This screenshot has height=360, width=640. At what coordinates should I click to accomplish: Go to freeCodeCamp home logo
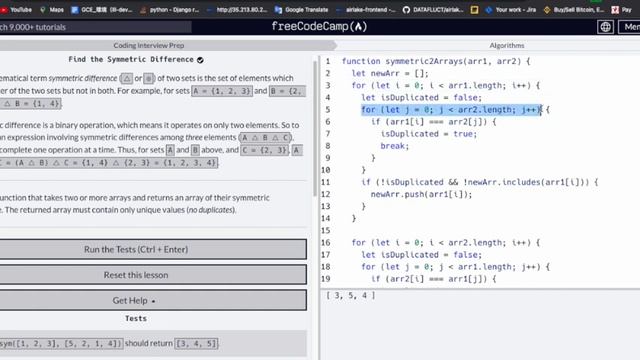tap(319, 27)
